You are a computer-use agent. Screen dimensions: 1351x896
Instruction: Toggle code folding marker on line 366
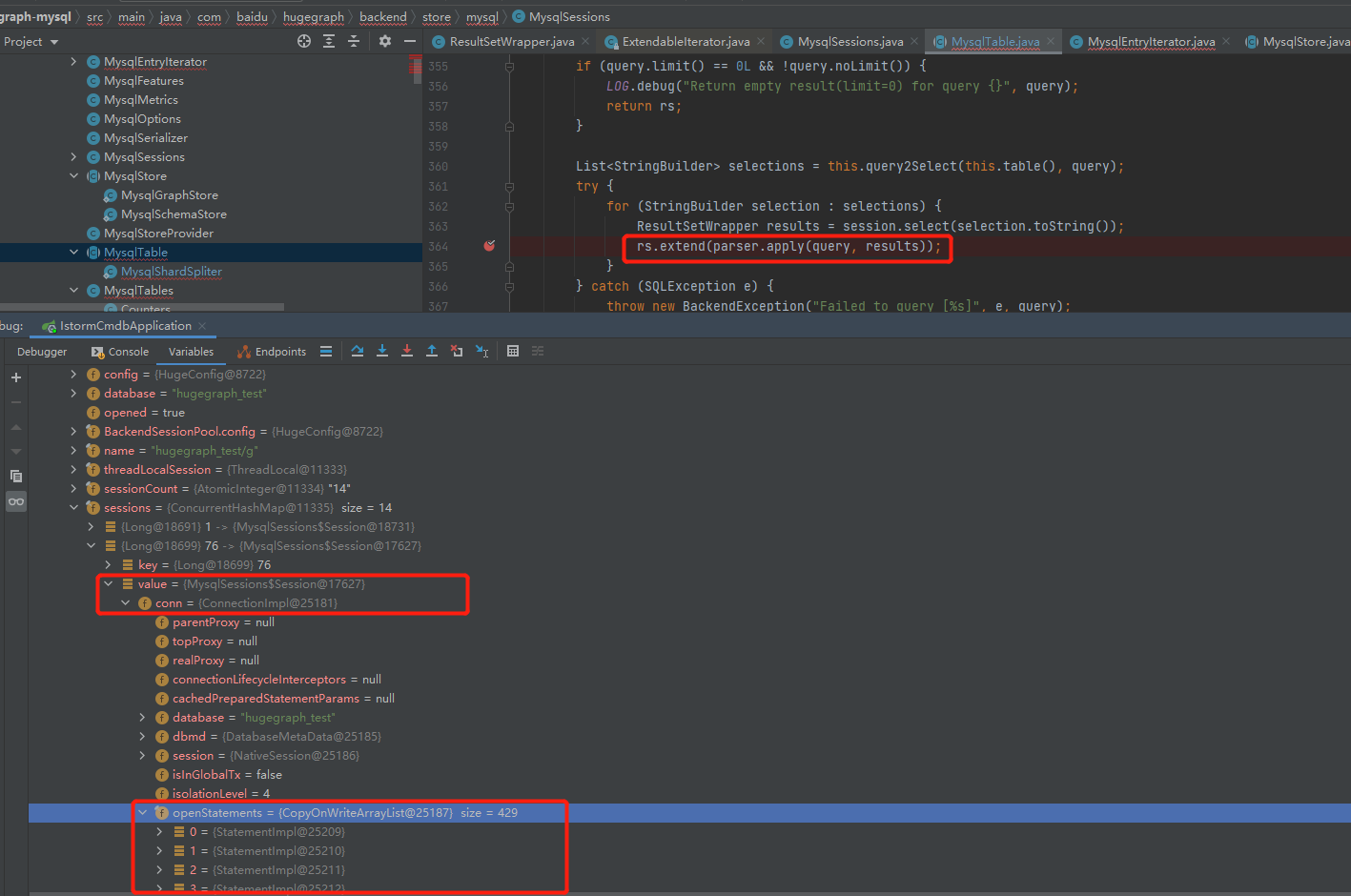pos(509,286)
